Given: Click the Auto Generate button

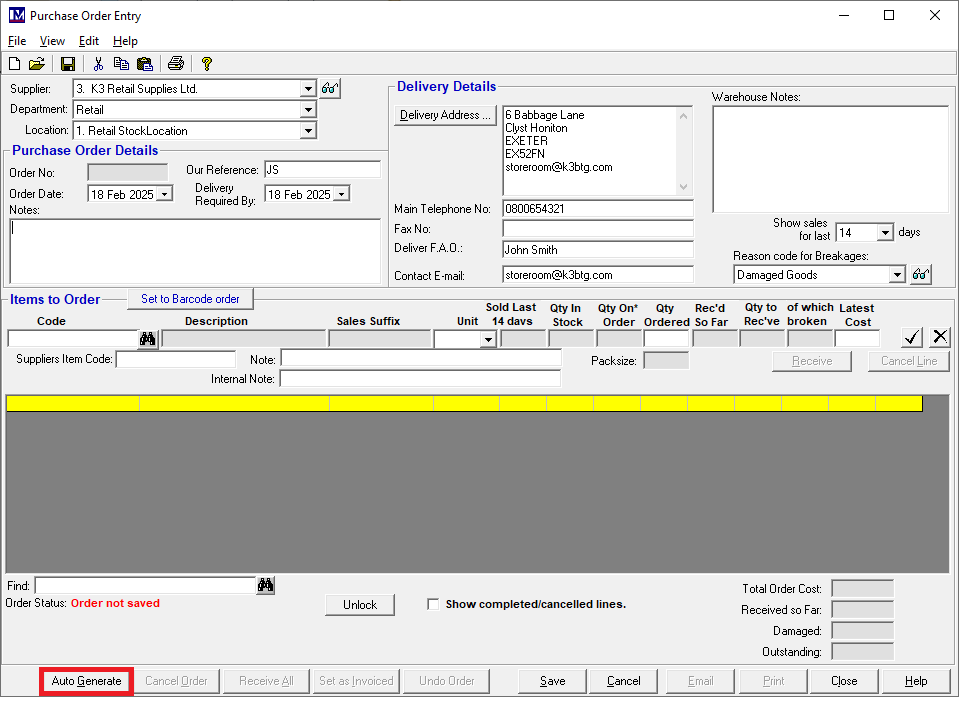Looking at the screenshot, I should pos(87,681).
